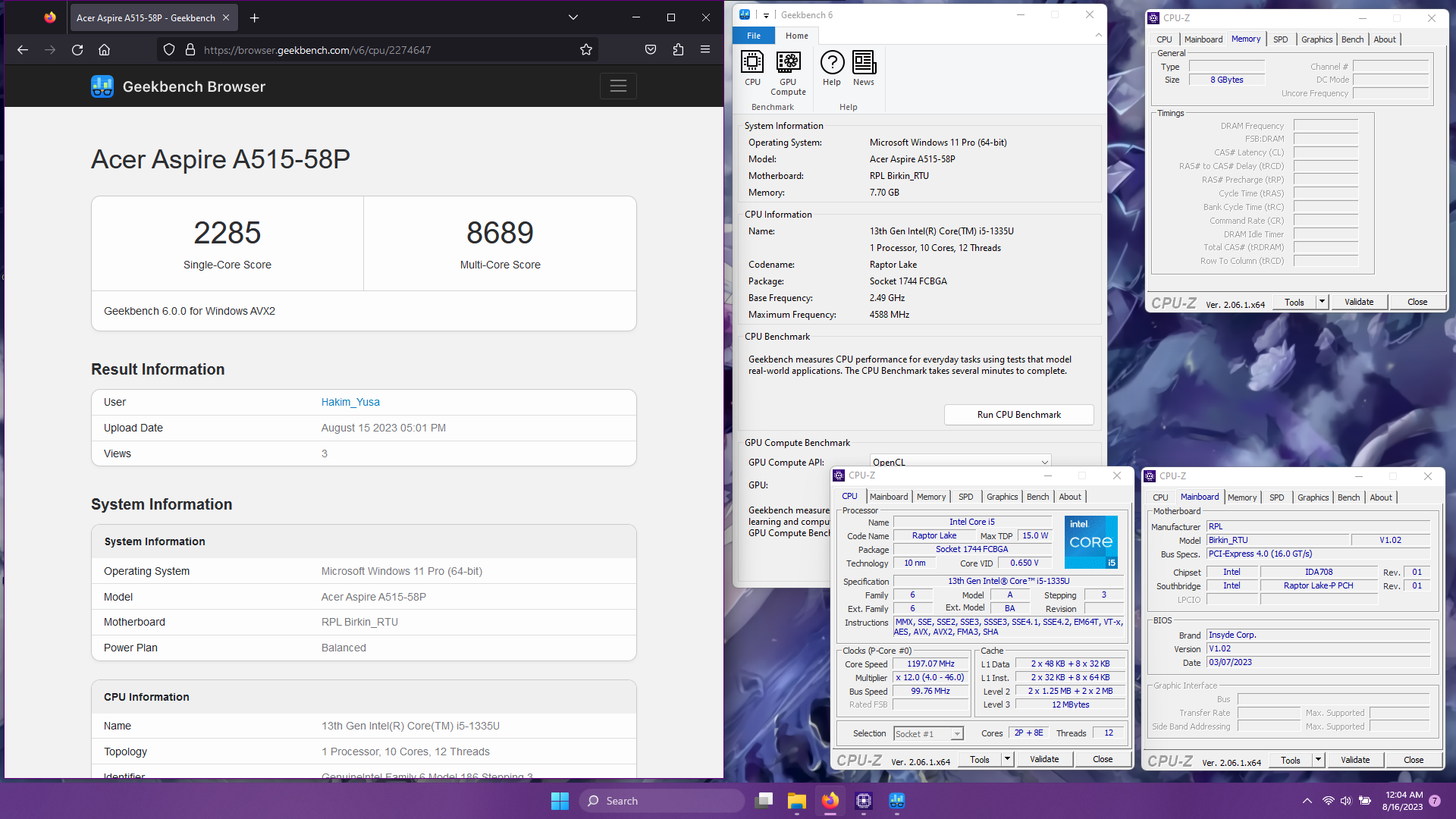
Task: Click the Windows taskbar Search box
Action: [661, 801]
